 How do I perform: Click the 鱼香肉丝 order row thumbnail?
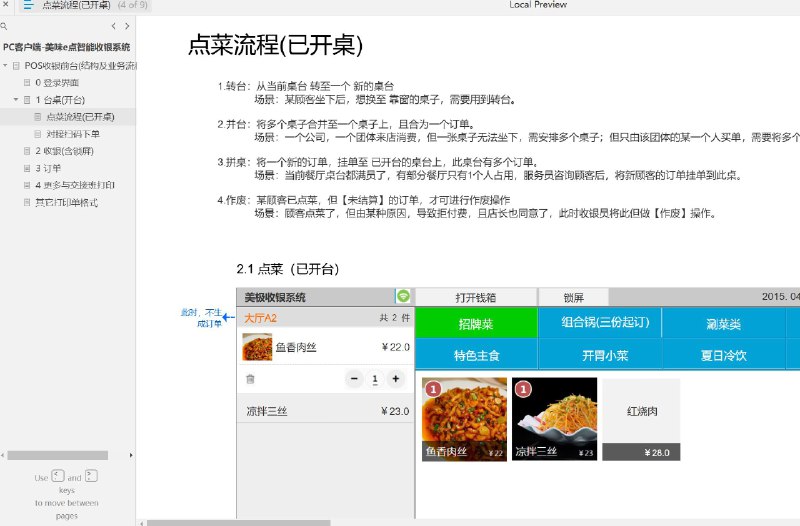pyautogui.click(x=257, y=347)
